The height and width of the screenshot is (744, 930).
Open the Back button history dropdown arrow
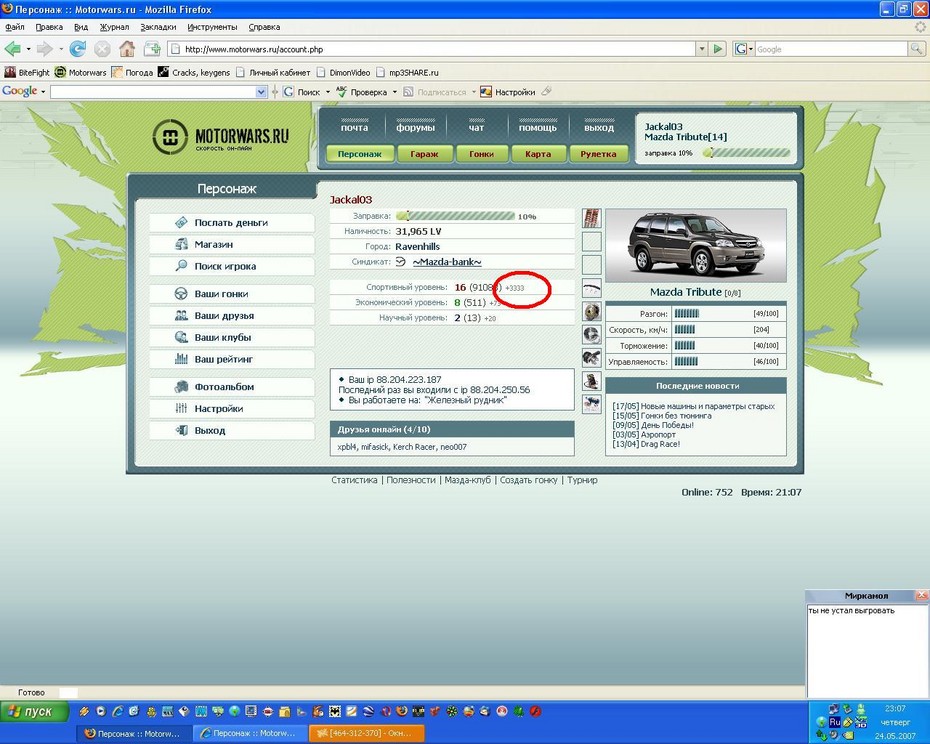[28, 49]
